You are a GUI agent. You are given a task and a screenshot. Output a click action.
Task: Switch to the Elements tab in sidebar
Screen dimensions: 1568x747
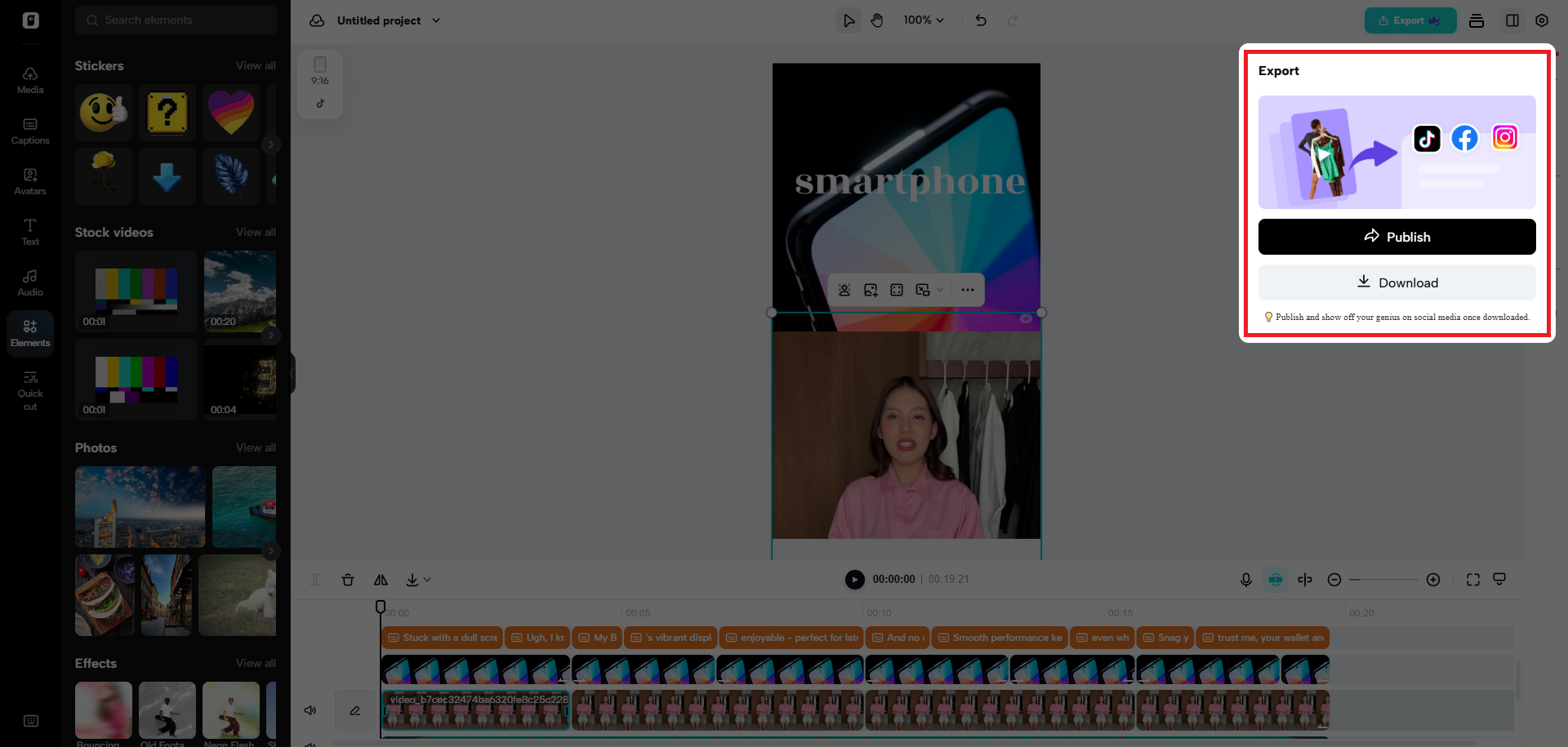30,334
